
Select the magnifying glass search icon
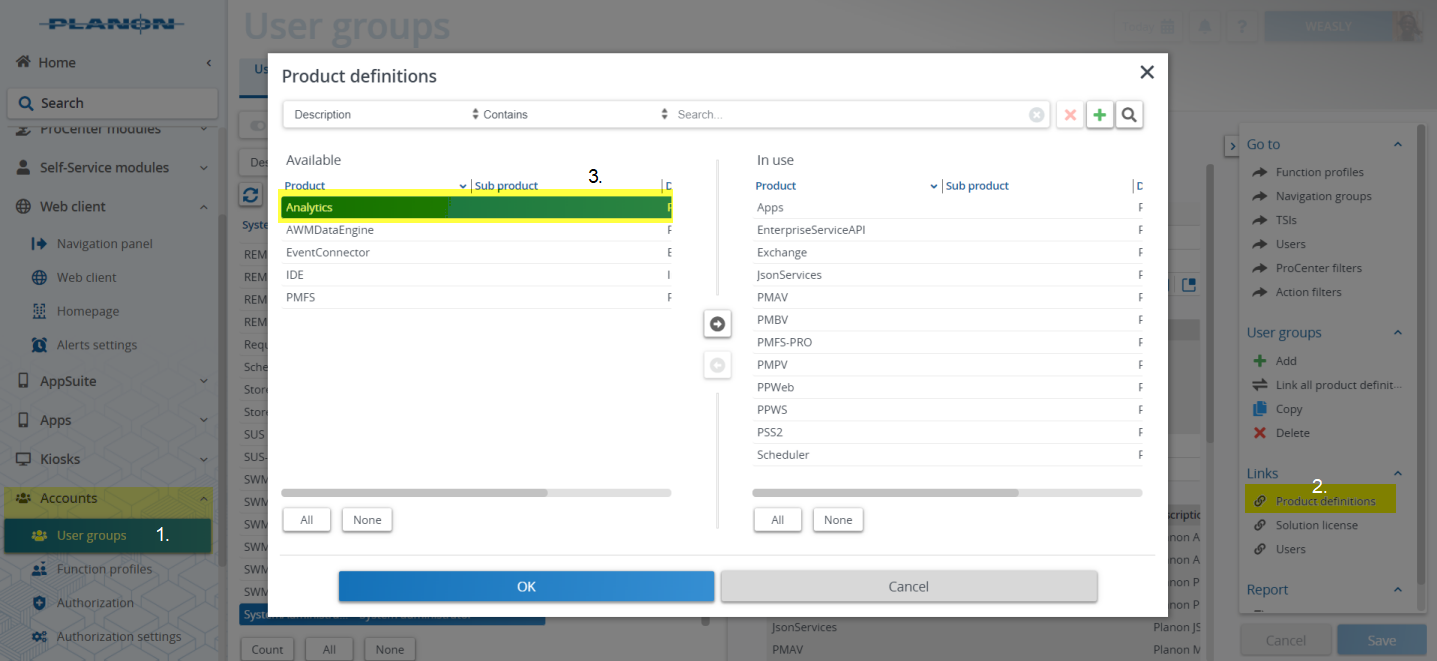click(1129, 114)
